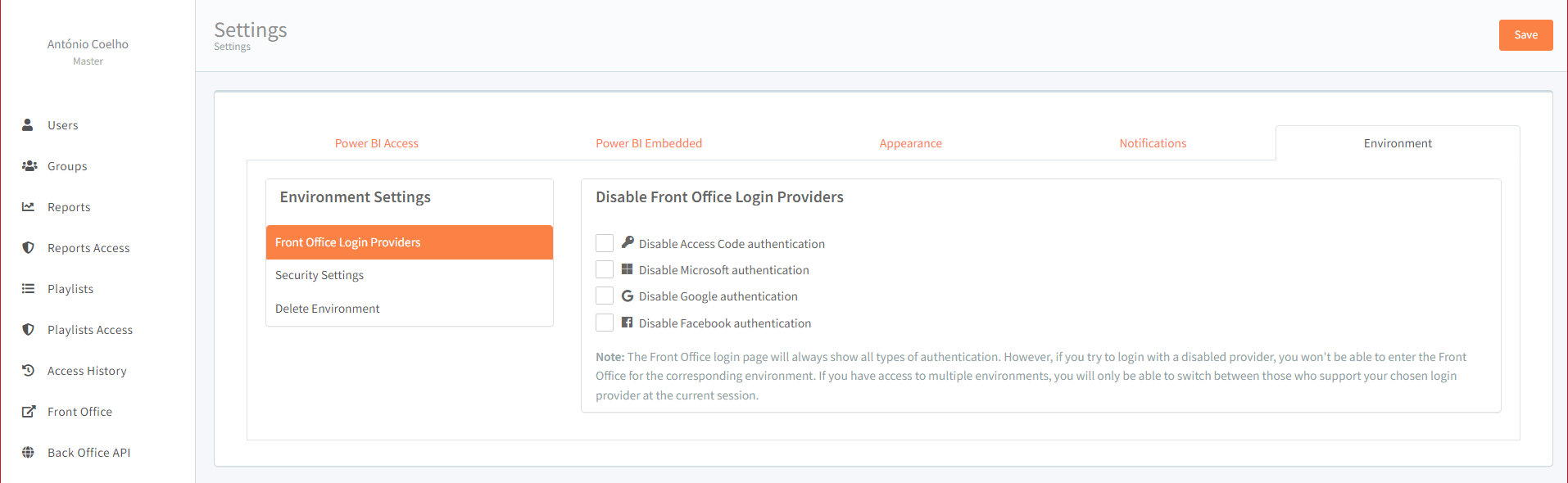Image resolution: width=1568 pixels, height=483 pixels.
Task: Check Disable Access Code authentication box
Action: 605,243
